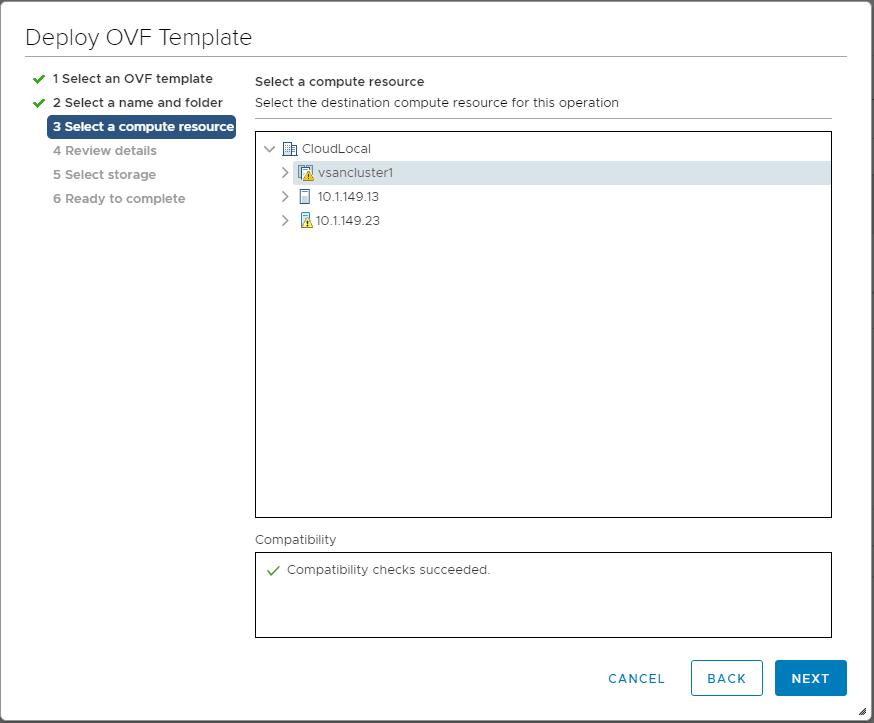The image size is (874, 723).
Task: Select step 3 Select a compute resource
Action: 142,127
